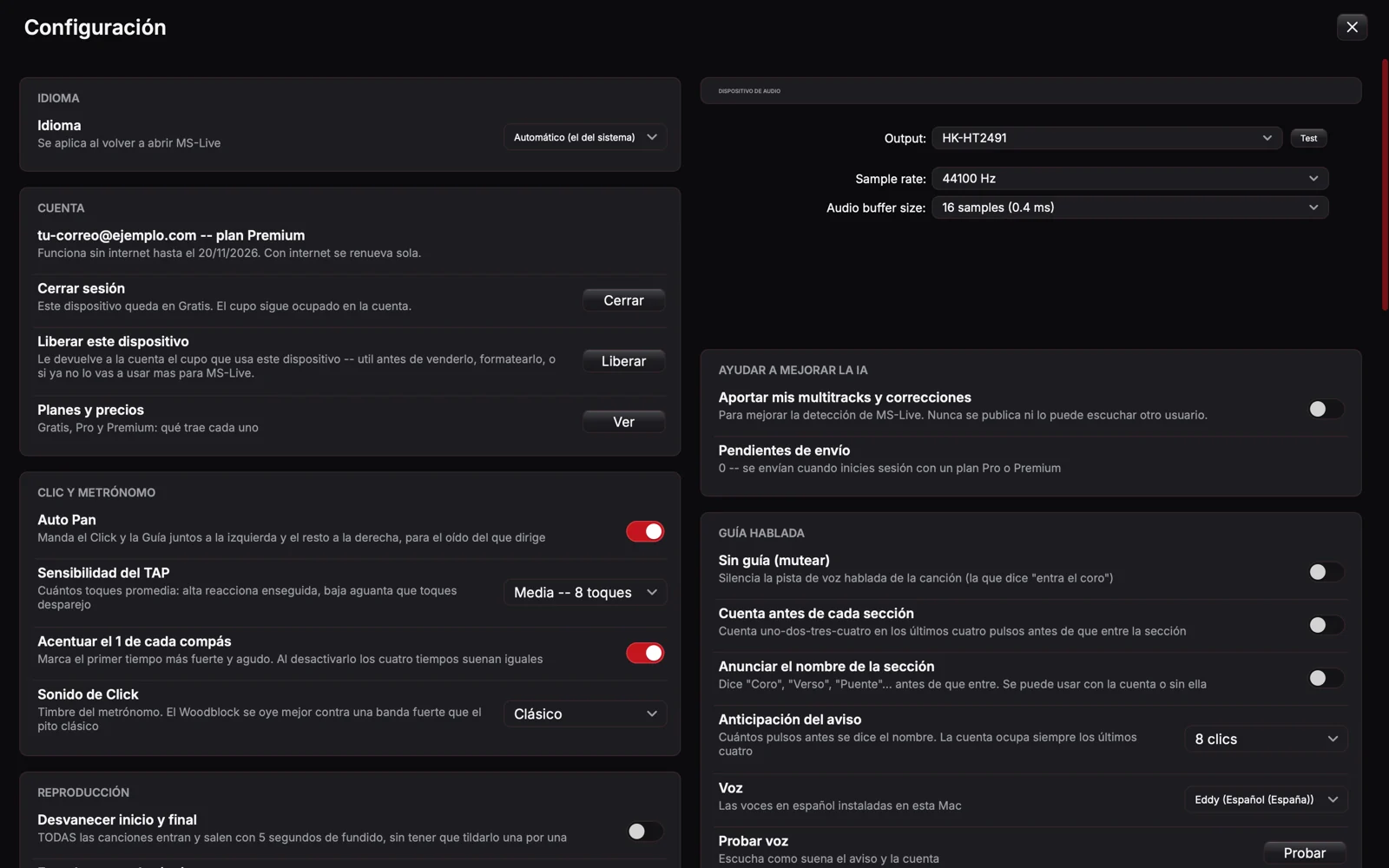Enable Cuenta antes de cada sección

point(1326,625)
